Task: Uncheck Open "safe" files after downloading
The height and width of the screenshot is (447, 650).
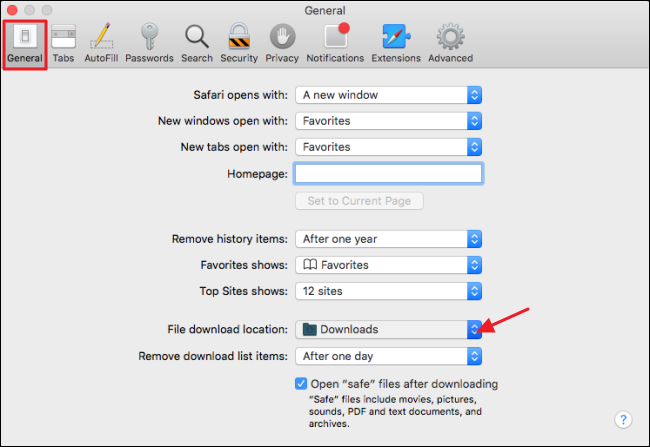Action: click(301, 384)
